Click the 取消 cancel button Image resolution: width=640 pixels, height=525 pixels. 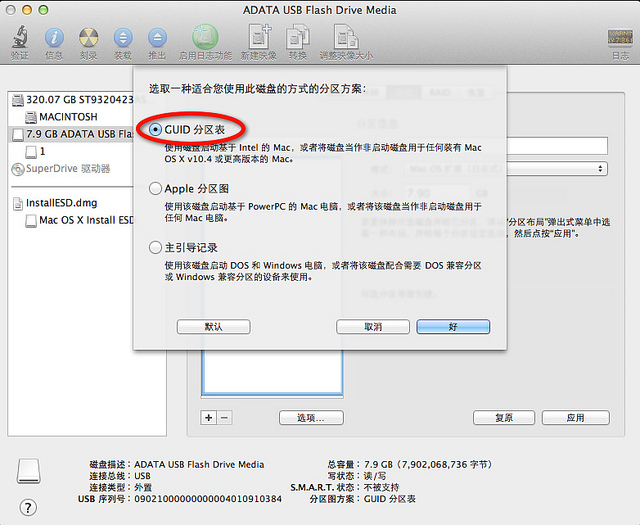coord(373,327)
